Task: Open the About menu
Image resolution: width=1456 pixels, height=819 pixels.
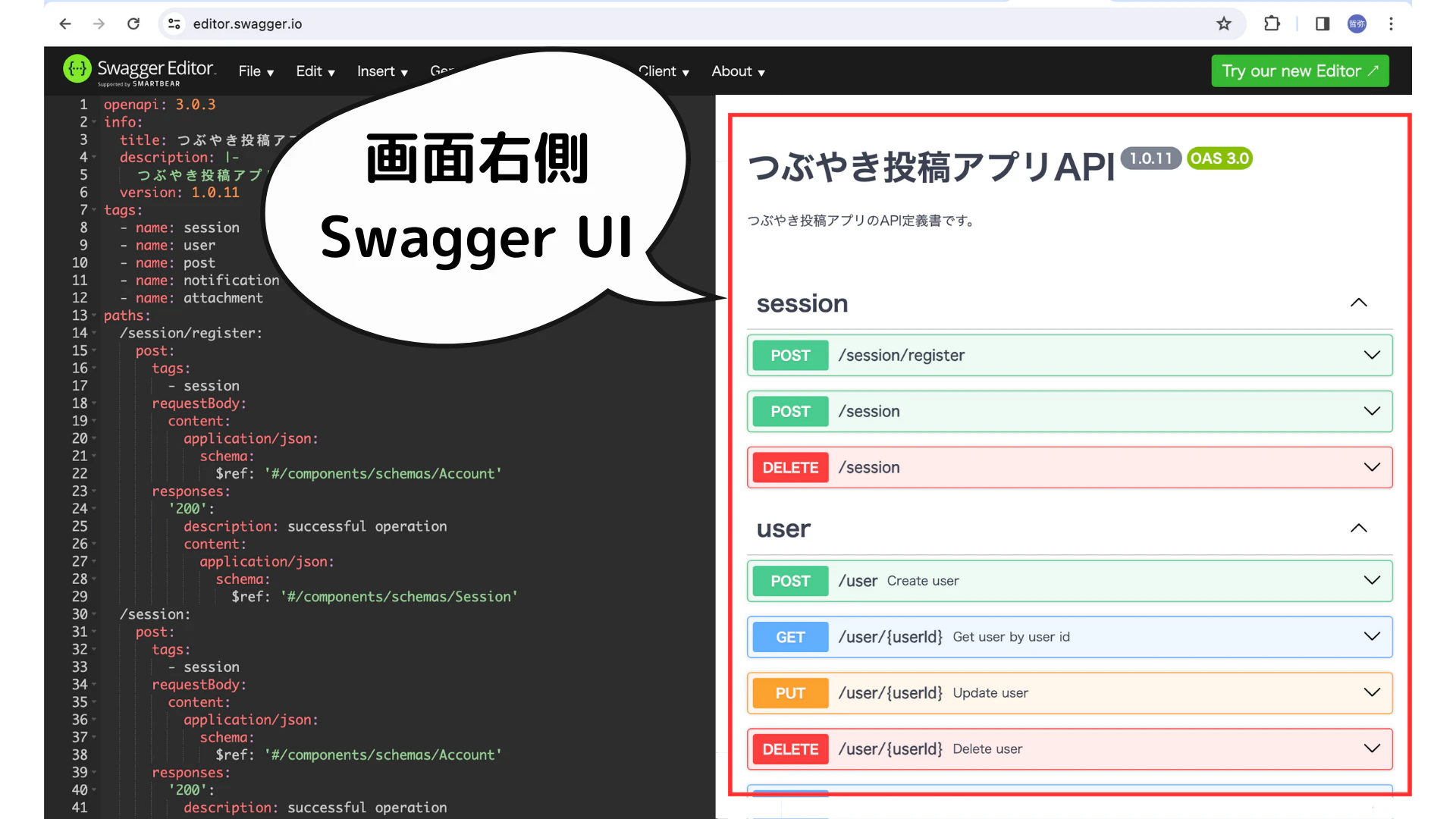Action: tap(738, 71)
